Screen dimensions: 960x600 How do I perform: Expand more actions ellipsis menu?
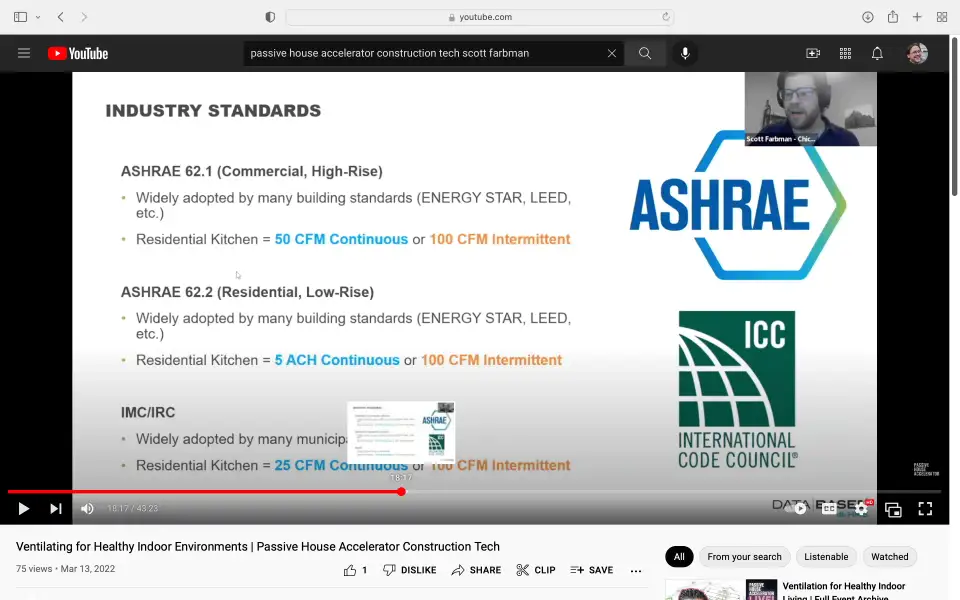click(636, 570)
